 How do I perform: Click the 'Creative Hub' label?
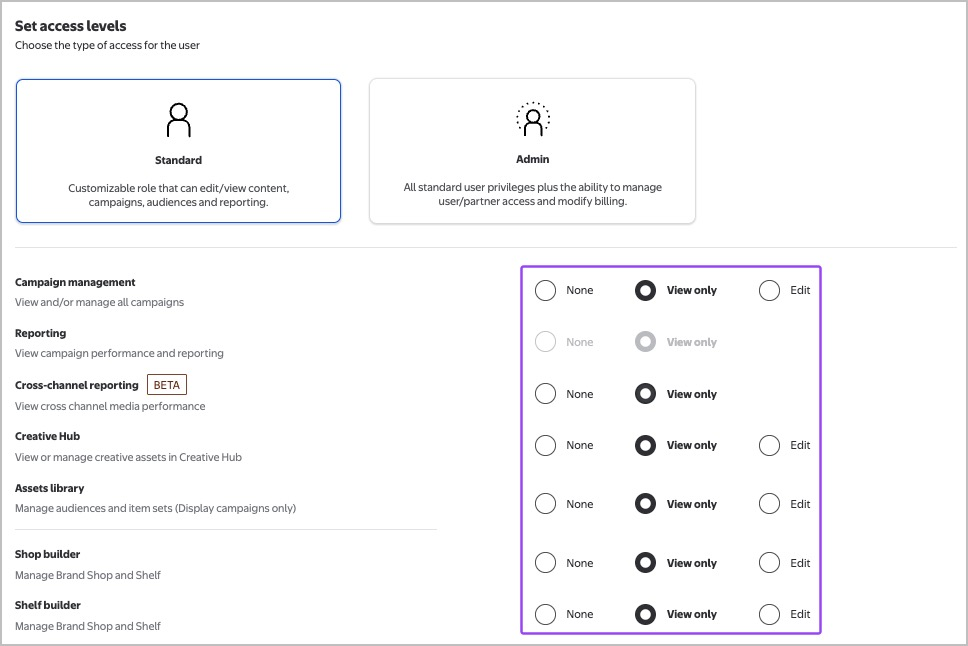pos(48,437)
